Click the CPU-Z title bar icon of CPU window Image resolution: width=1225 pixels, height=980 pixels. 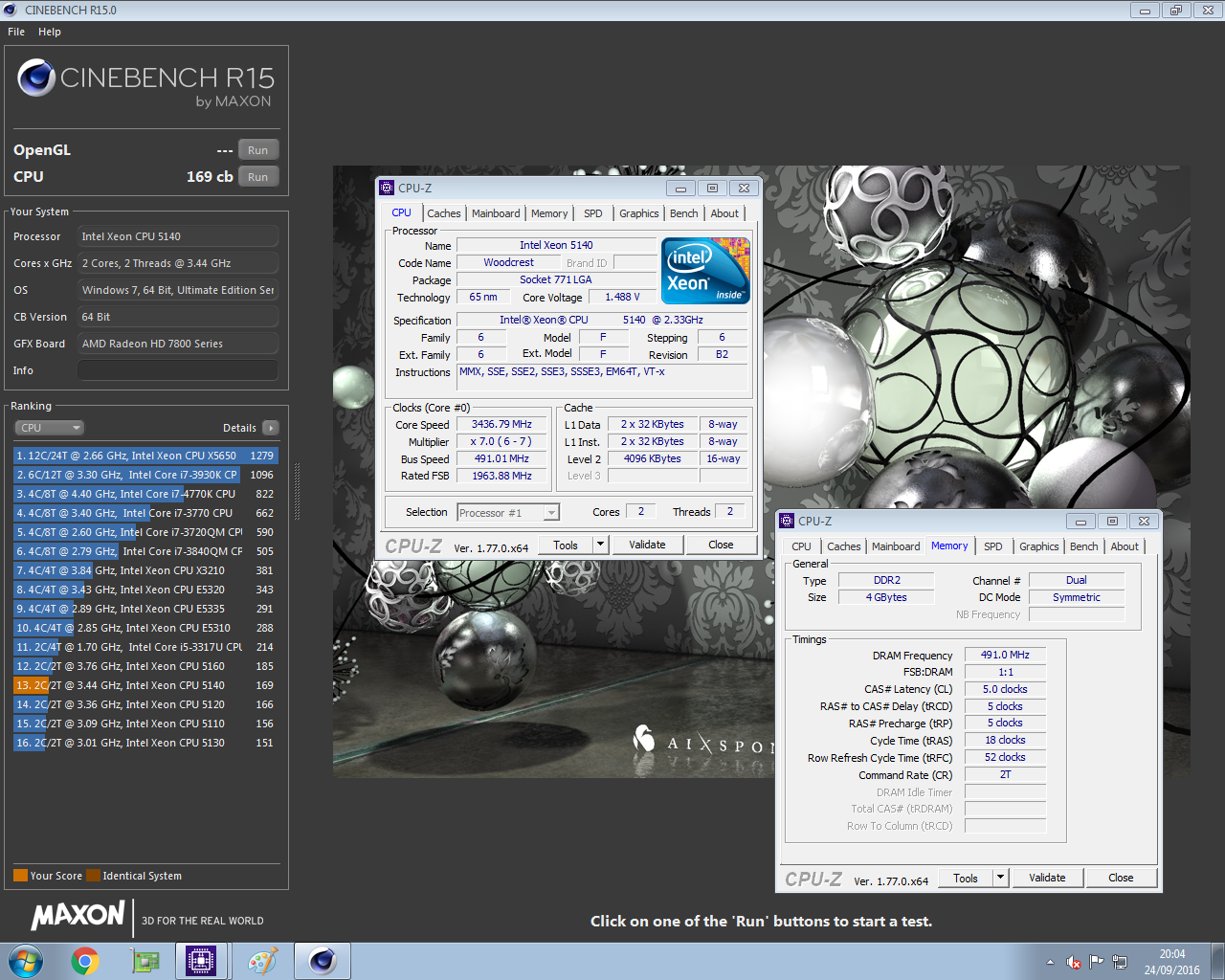tap(387, 188)
